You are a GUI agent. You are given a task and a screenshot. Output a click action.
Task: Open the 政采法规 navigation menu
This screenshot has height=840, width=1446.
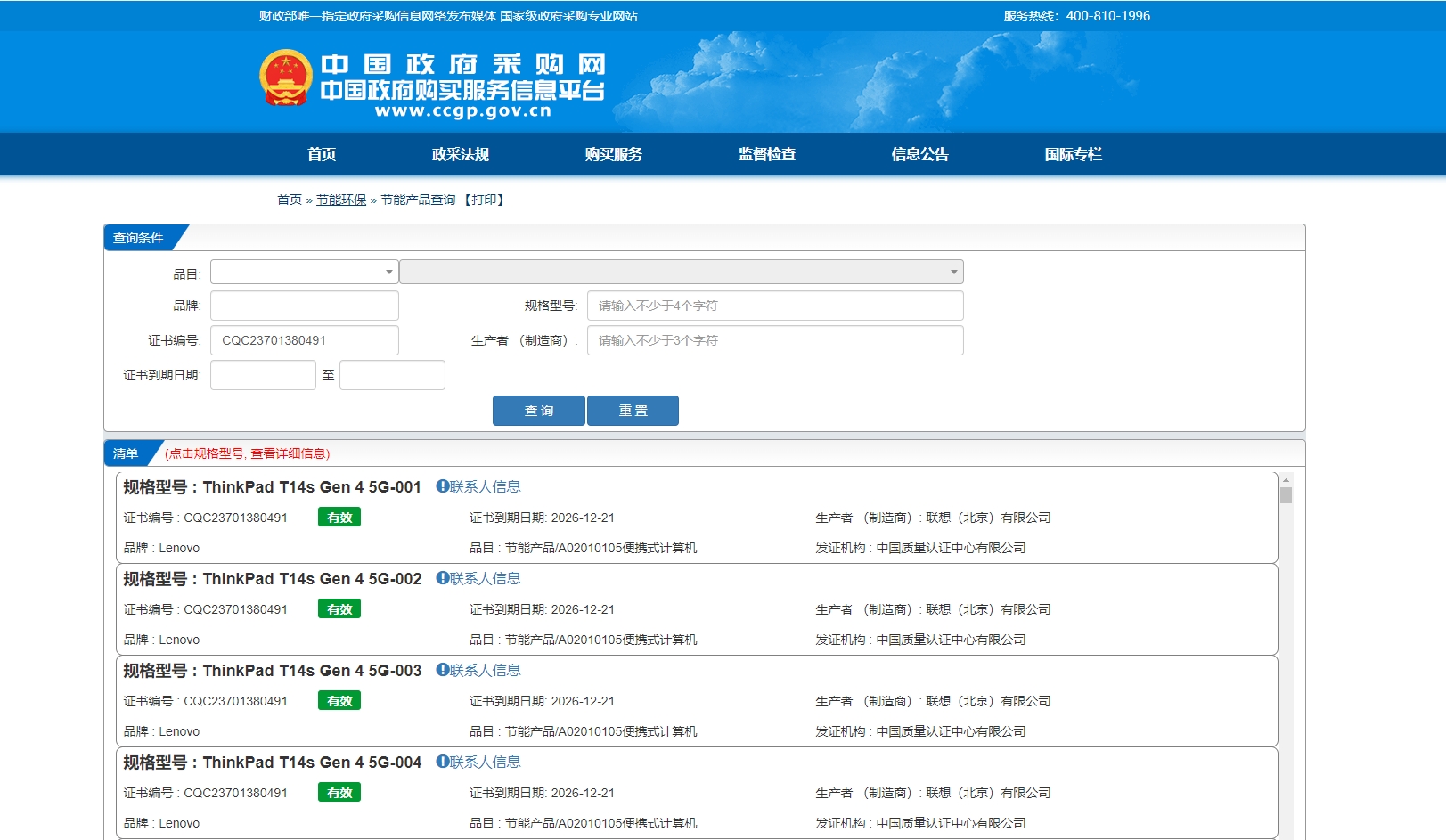(460, 154)
